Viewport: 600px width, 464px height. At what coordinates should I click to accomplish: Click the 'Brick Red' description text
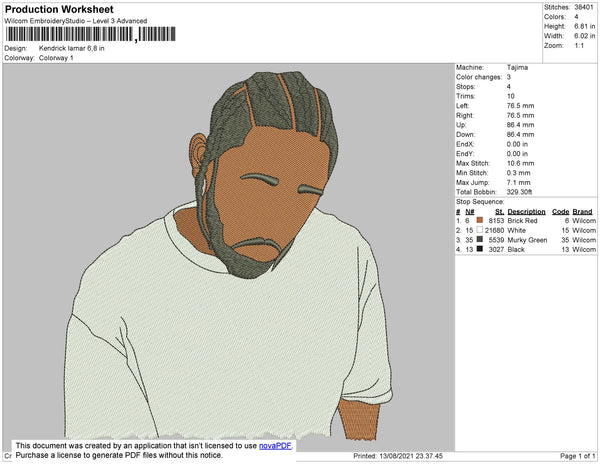tap(522, 221)
